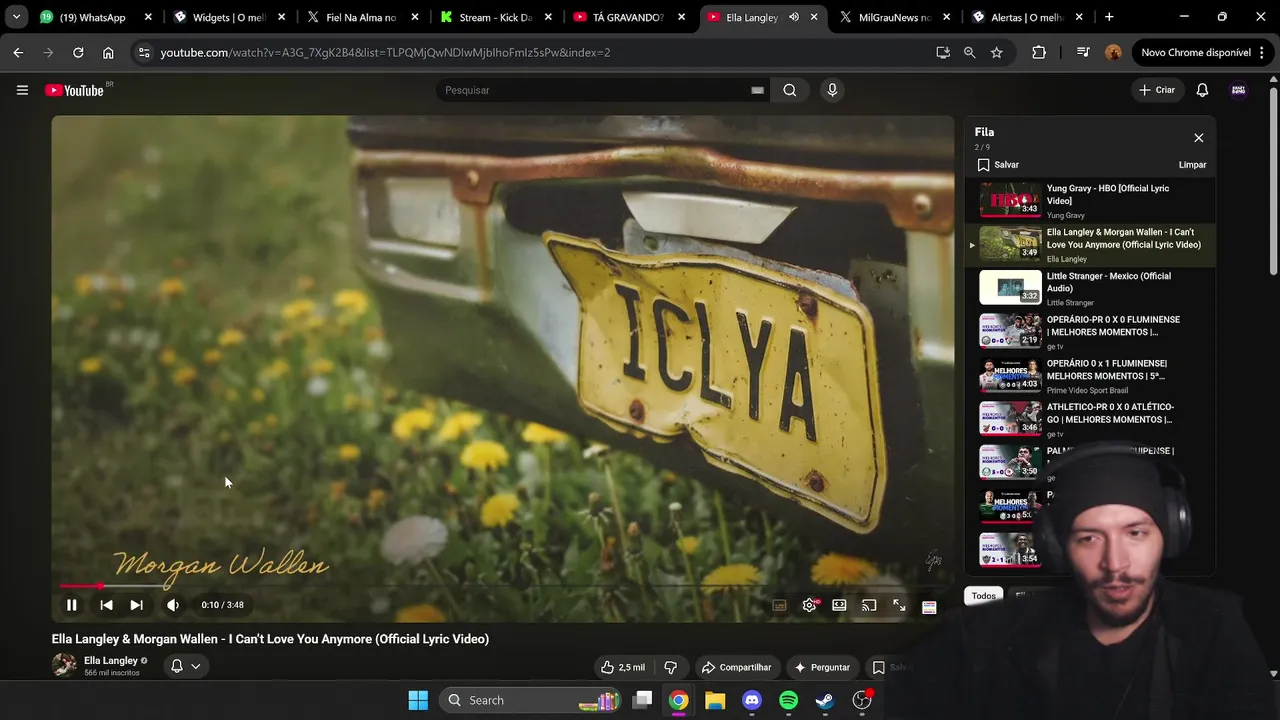Open Windows Start menu
This screenshot has width=1280, height=720.
(418, 700)
